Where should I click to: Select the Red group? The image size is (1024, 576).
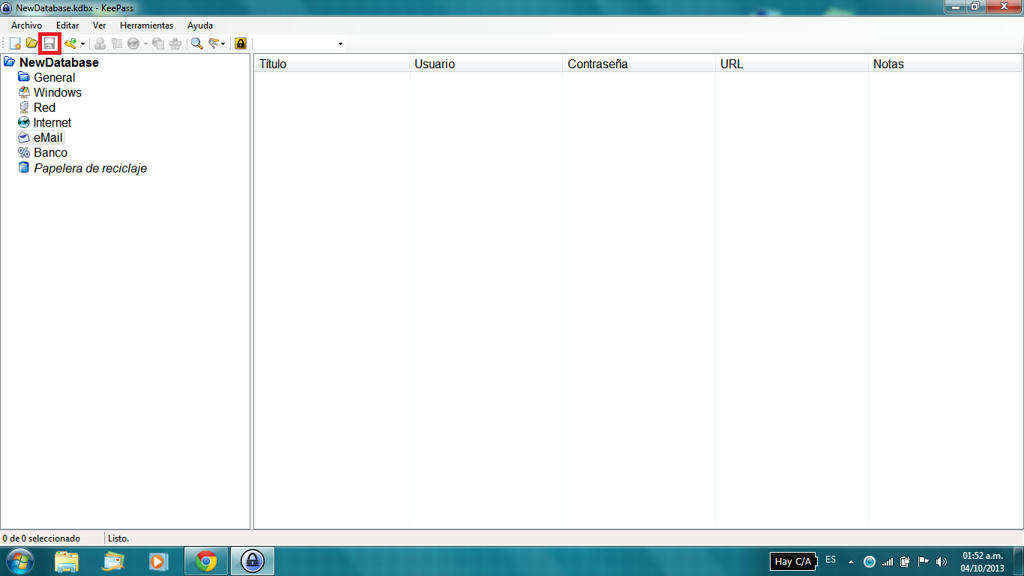[44, 108]
